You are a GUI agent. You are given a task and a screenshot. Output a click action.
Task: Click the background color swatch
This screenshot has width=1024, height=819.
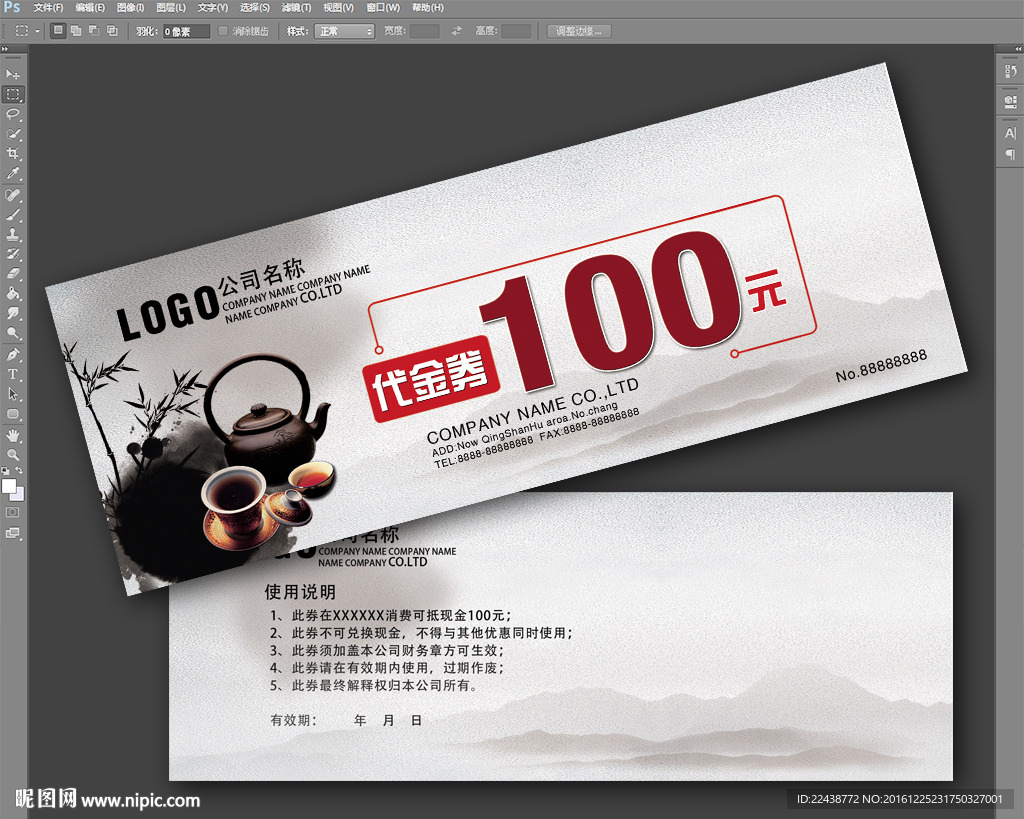coord(20,495)
